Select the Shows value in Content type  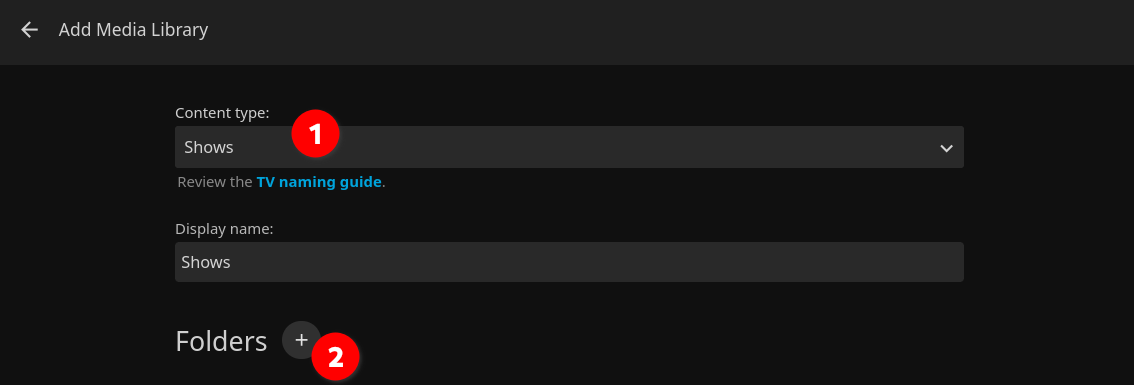[x=209, y=147]
